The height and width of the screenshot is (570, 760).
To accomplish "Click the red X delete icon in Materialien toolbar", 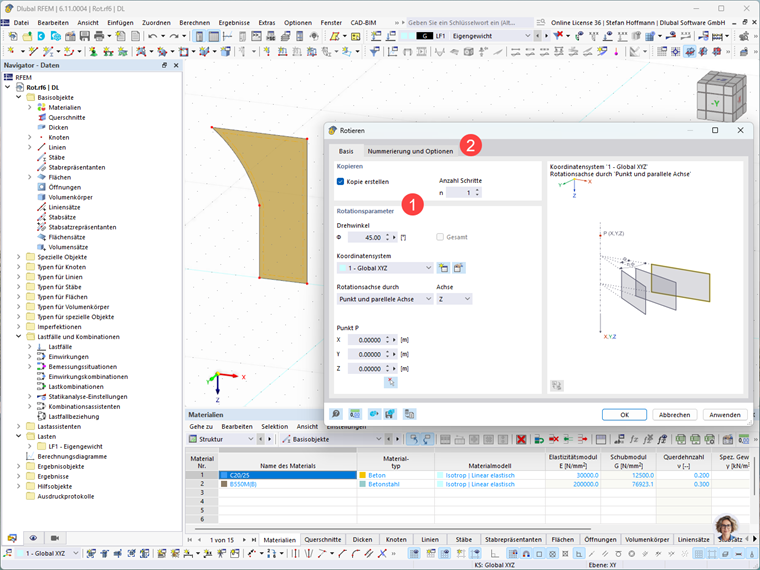I will 521,439.
